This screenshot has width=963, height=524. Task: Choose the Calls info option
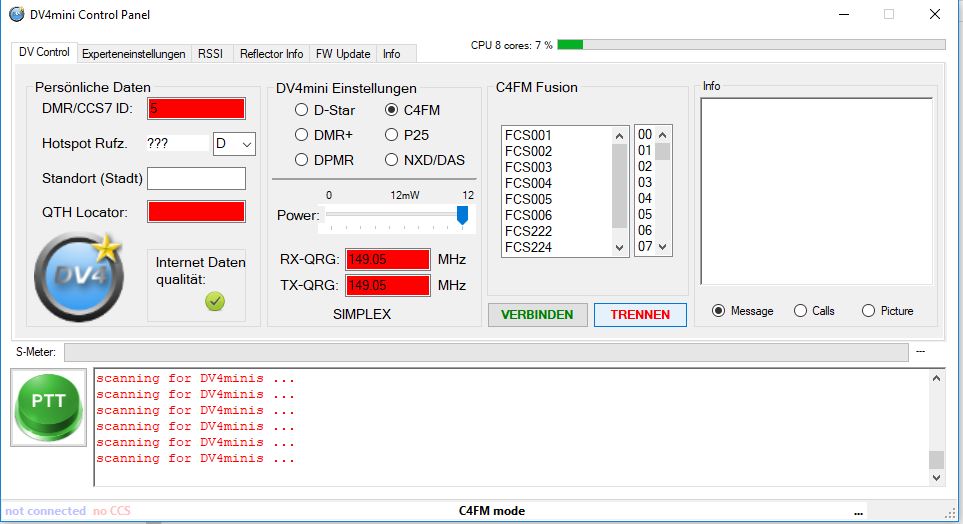coord(800,311)
